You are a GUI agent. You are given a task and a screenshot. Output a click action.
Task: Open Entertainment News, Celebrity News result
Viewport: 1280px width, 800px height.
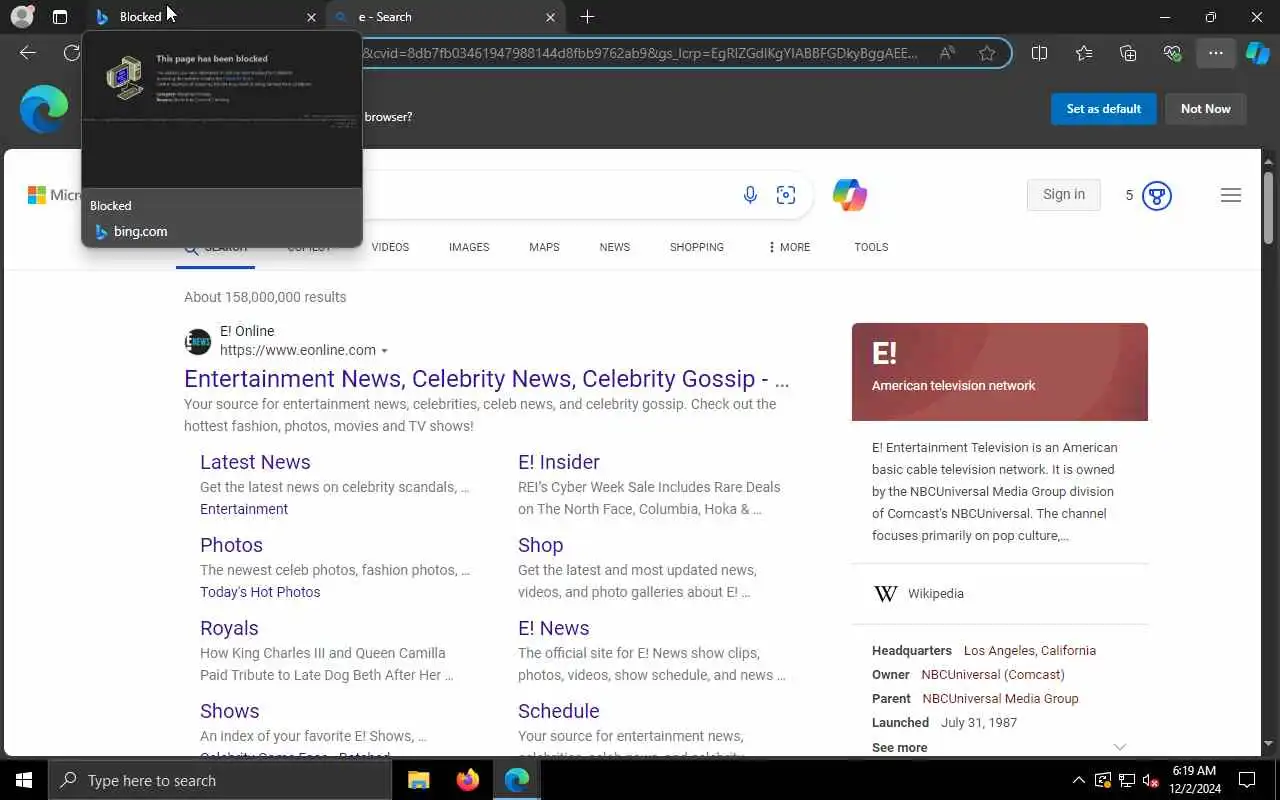point(487,379)
